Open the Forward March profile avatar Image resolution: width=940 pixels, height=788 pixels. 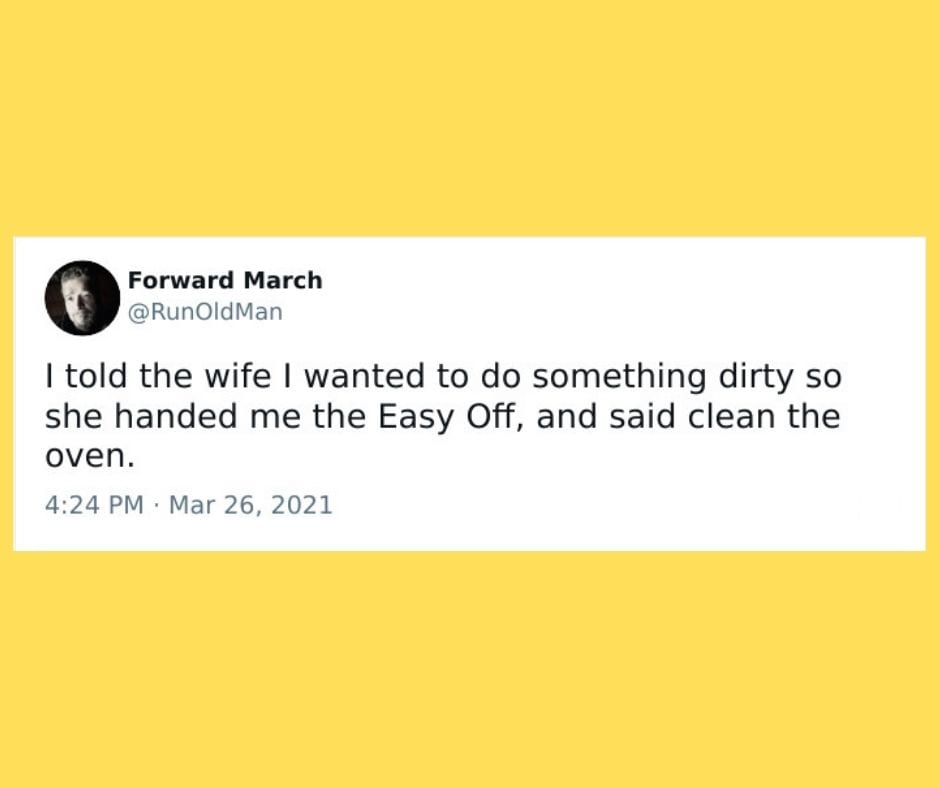tap(82, 297)
